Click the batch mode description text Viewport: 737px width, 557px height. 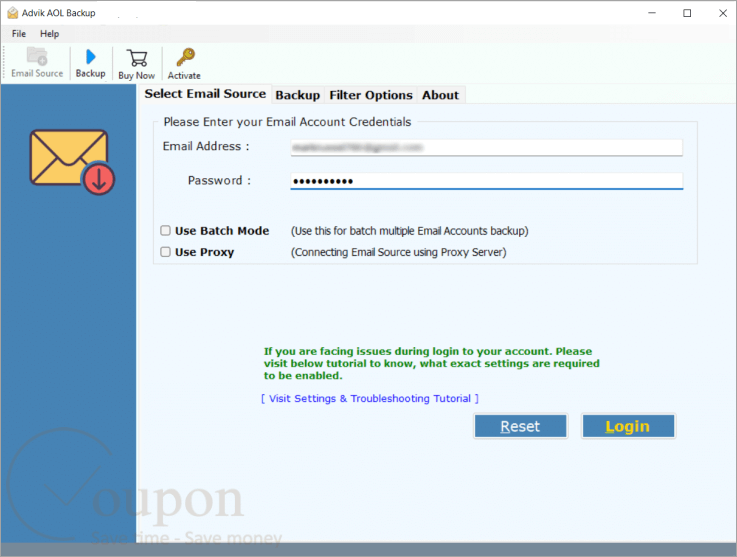tap(409, 231)
